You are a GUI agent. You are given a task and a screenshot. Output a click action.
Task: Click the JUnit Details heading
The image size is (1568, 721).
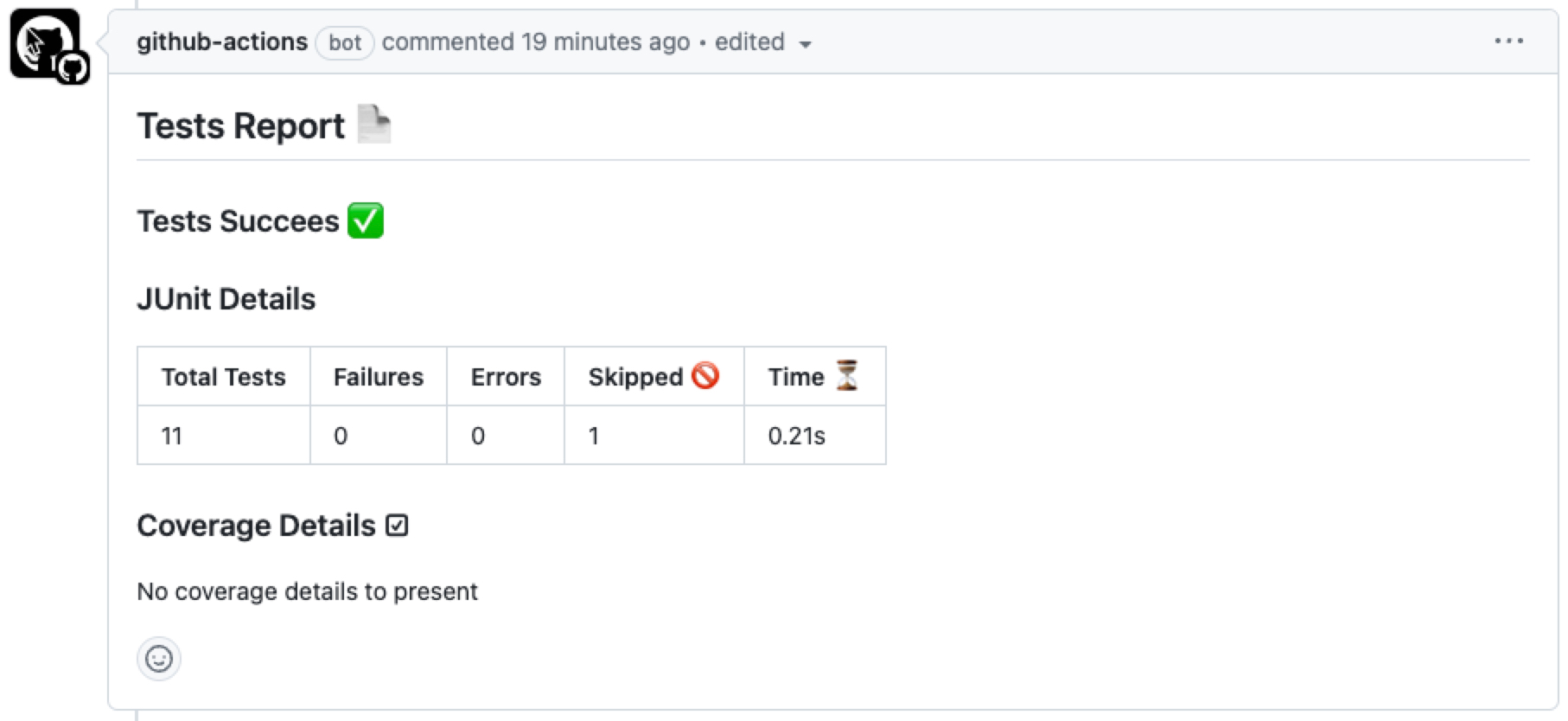[226, 299]
